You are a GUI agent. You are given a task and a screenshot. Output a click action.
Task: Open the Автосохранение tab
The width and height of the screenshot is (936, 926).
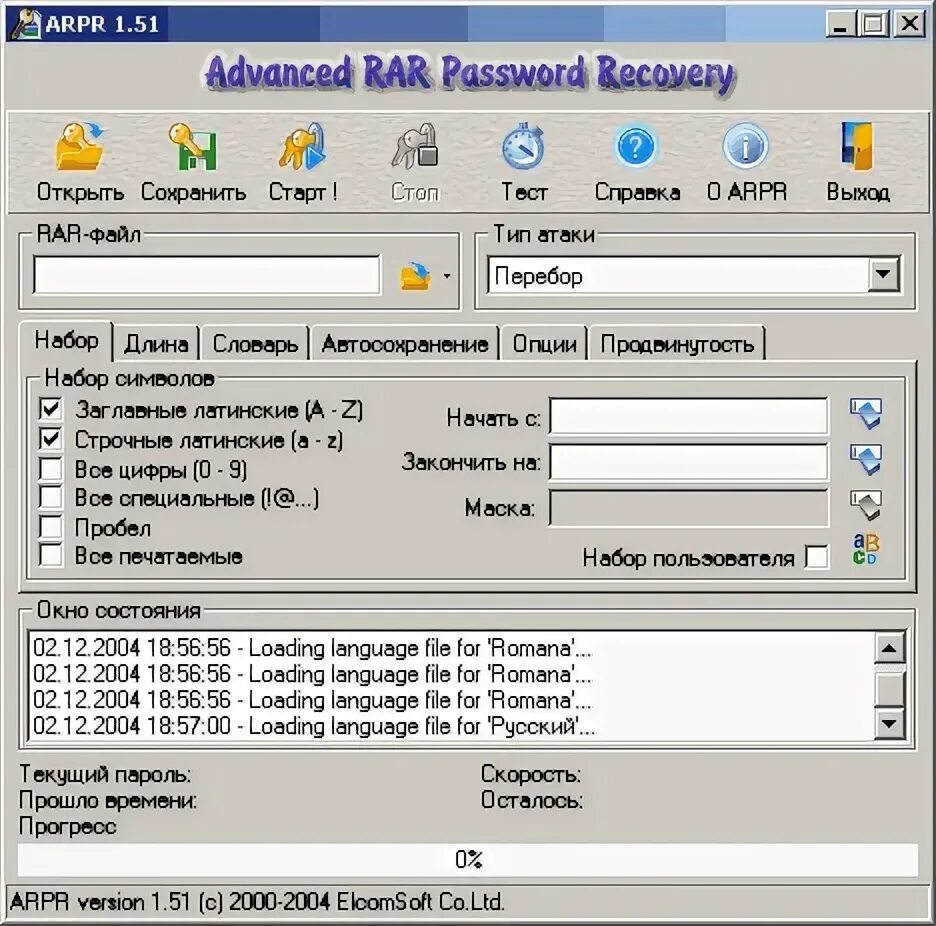pos(405,344)
